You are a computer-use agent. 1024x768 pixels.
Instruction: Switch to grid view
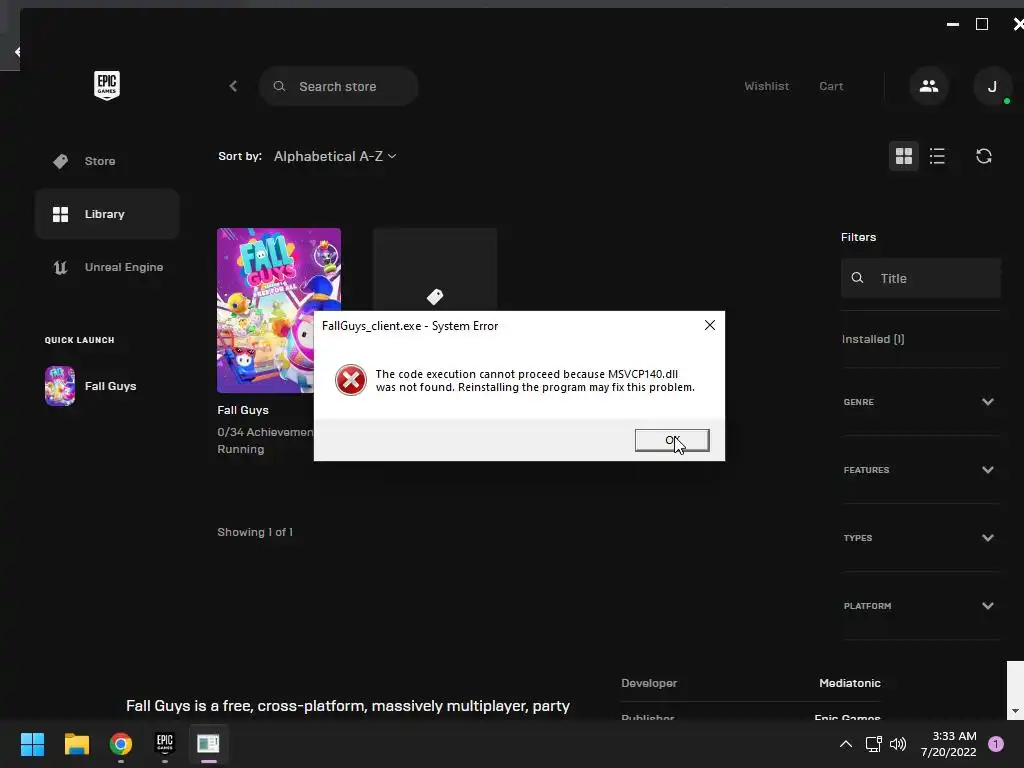coord(903,156)
